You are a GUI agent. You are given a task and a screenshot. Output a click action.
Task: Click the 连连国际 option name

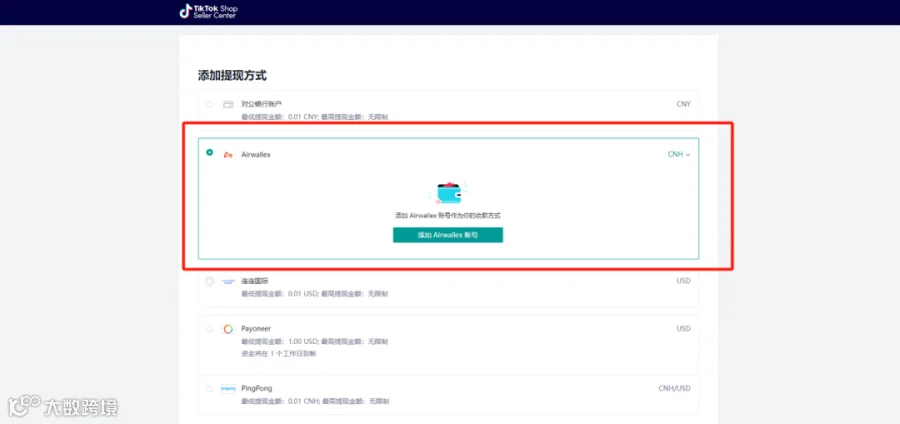pyautogui.click(x=255, y=281)
